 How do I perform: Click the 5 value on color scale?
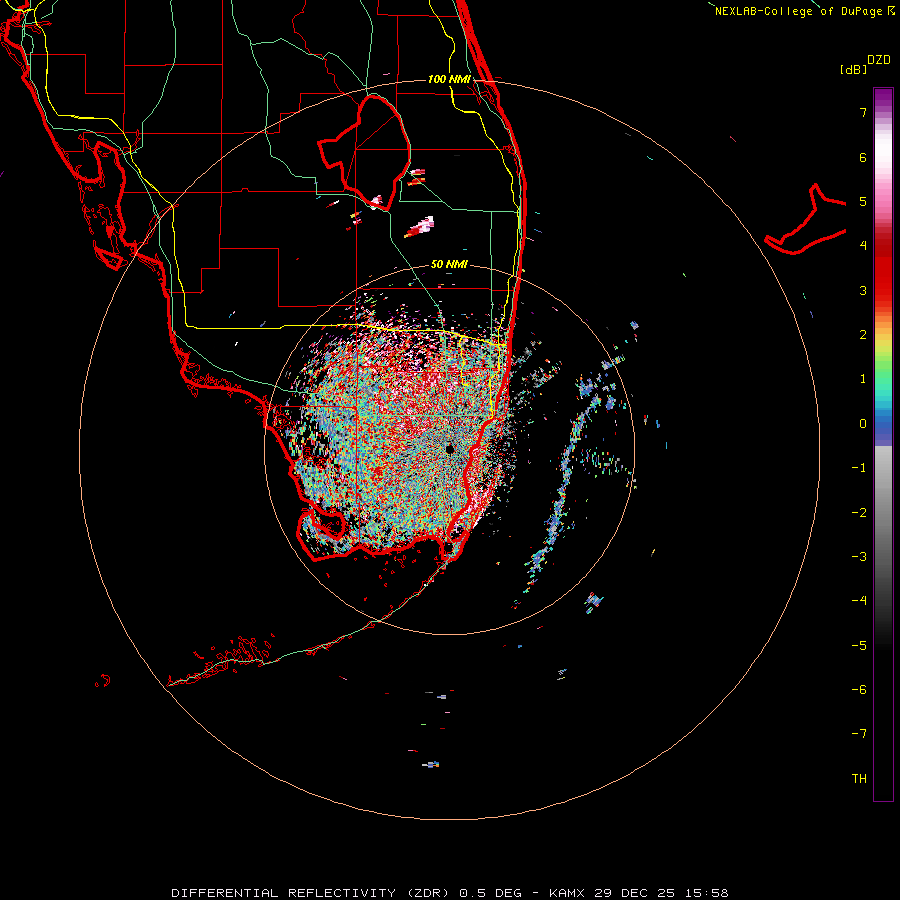[x=863, y=201]
